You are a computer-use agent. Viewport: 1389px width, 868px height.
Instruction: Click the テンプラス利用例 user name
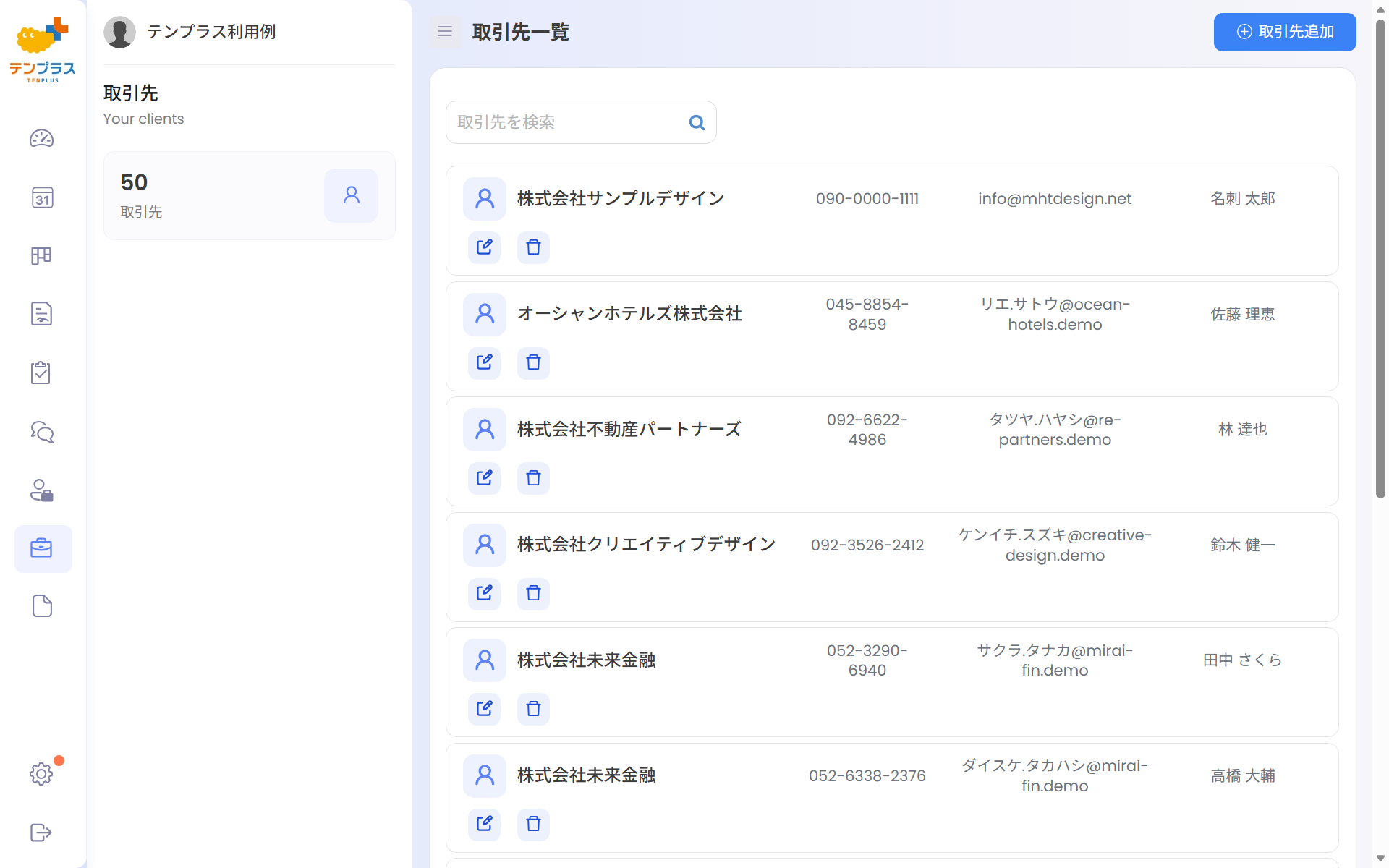pos(211,32)
